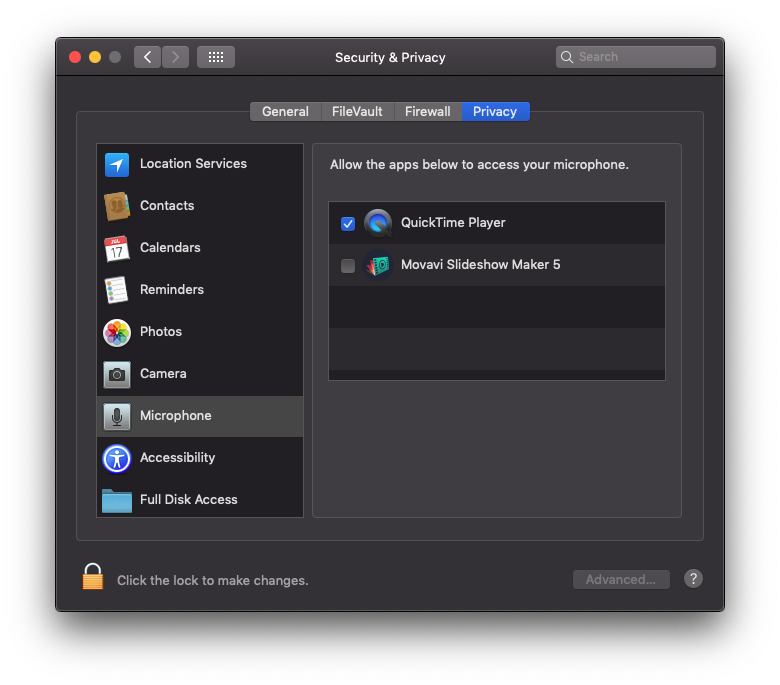
Task: Open Calendars via its calendar icon
Action: pos(117,249)
